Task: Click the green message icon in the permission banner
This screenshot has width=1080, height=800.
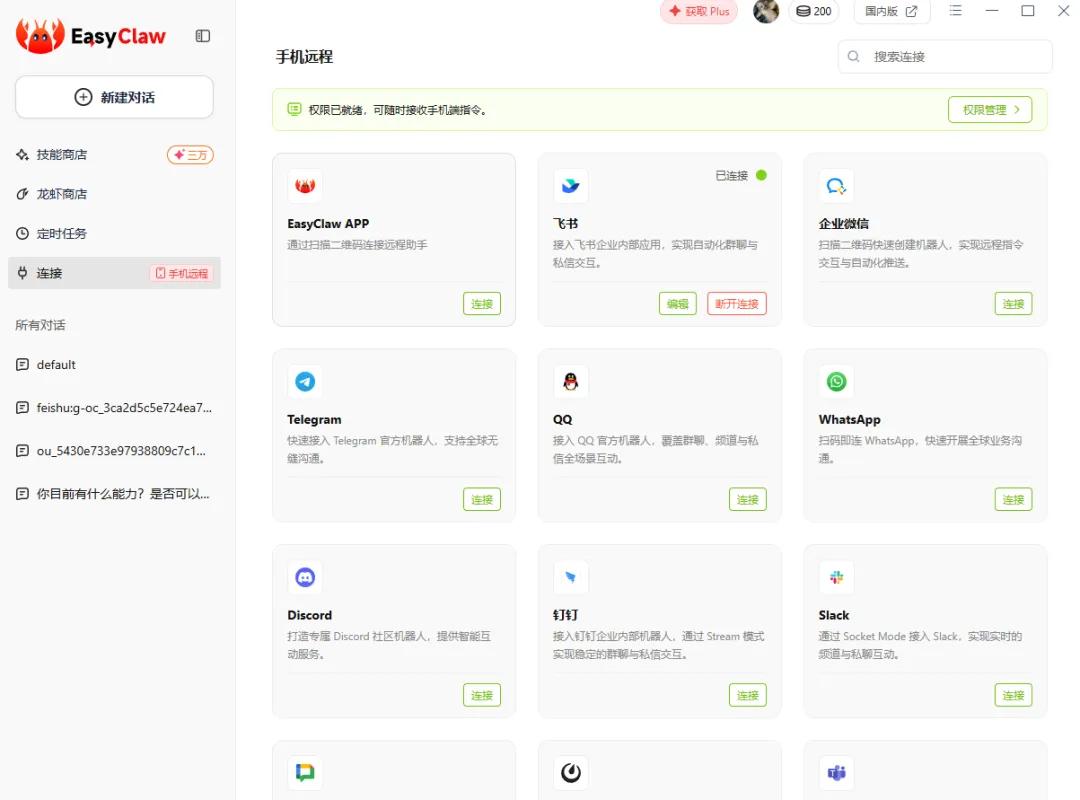Action: (x=294, y=110)
